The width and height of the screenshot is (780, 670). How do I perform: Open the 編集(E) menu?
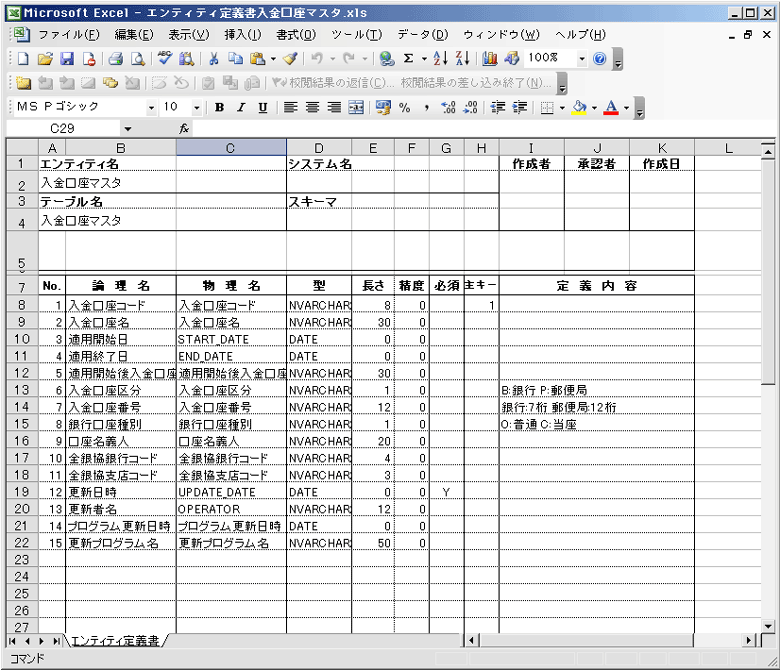134,35
